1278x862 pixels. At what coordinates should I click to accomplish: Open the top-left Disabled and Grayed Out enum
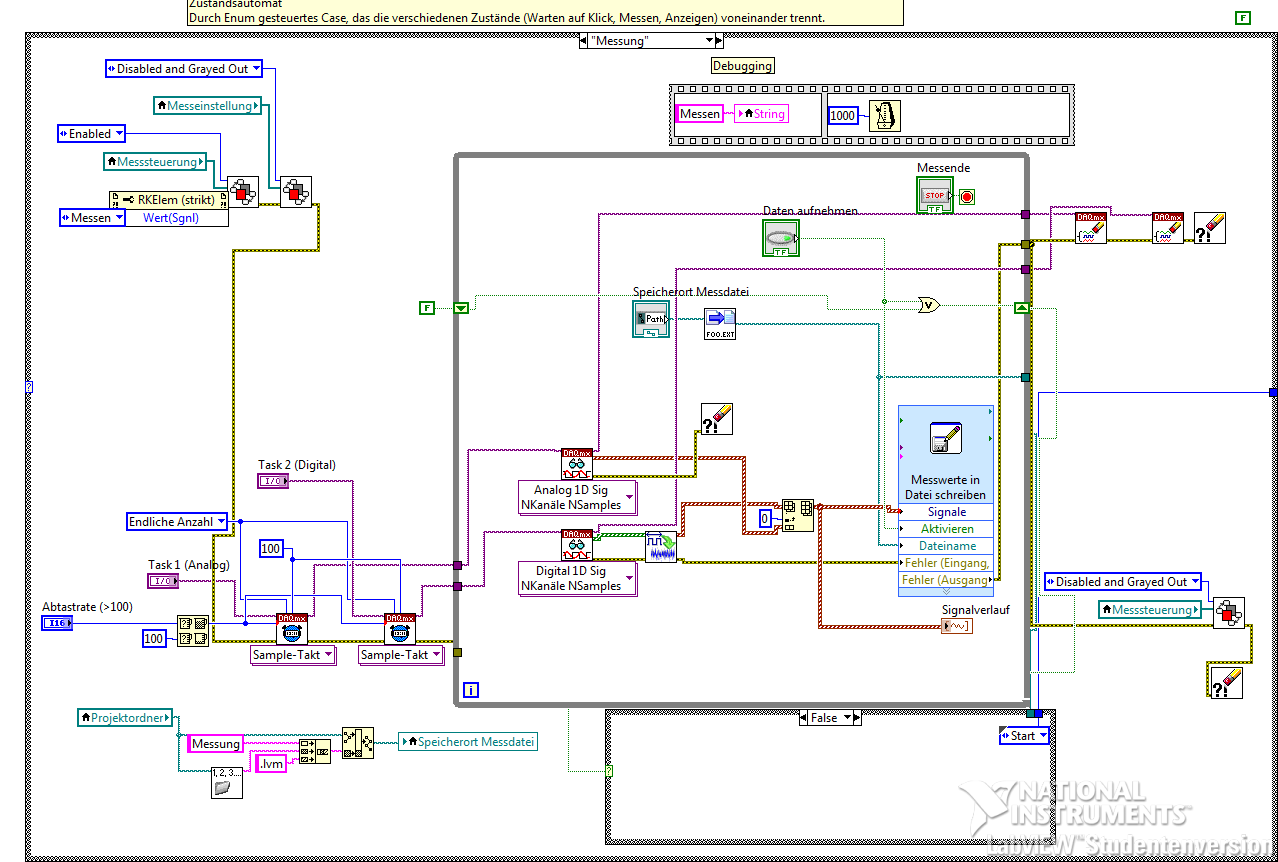(x=184, y=69)
